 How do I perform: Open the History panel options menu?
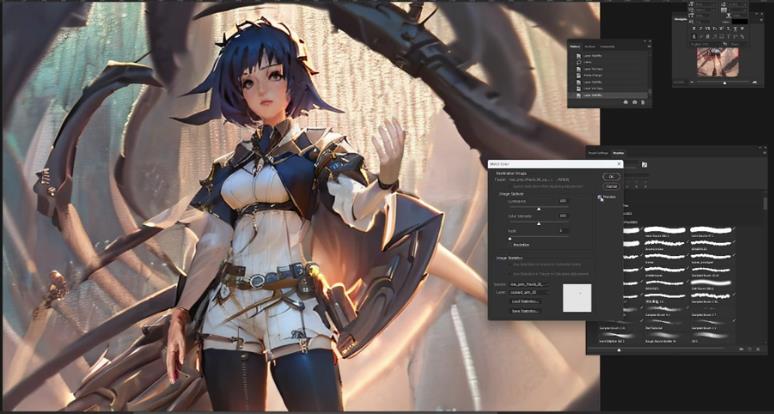click(650, 46)
